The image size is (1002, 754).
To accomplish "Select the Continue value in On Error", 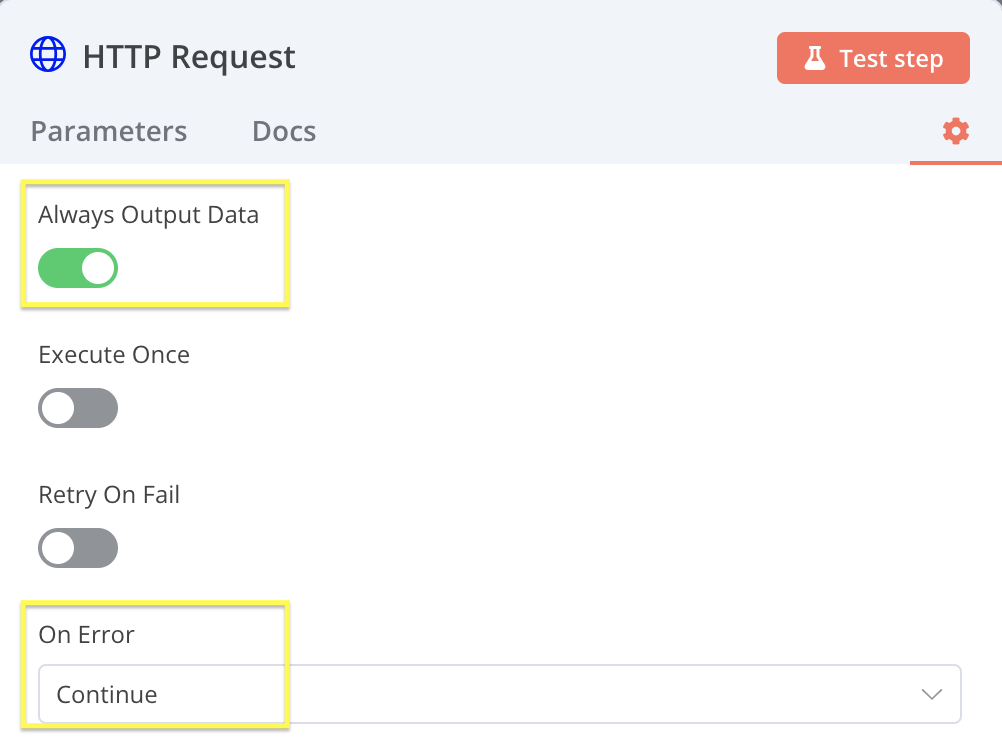I will [107, 695].
